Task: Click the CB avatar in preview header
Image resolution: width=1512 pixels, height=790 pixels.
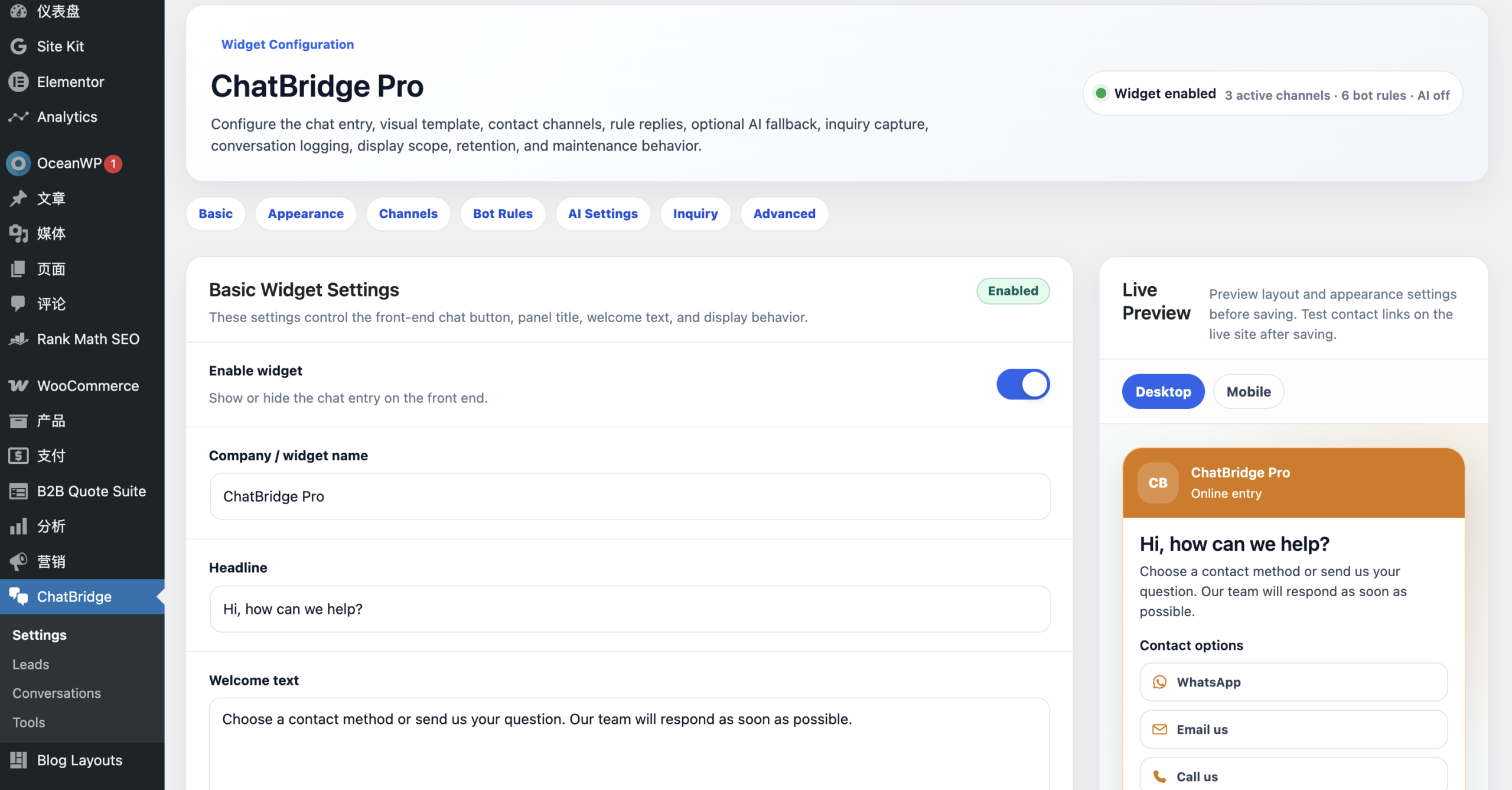Action: pos(1158,483)
